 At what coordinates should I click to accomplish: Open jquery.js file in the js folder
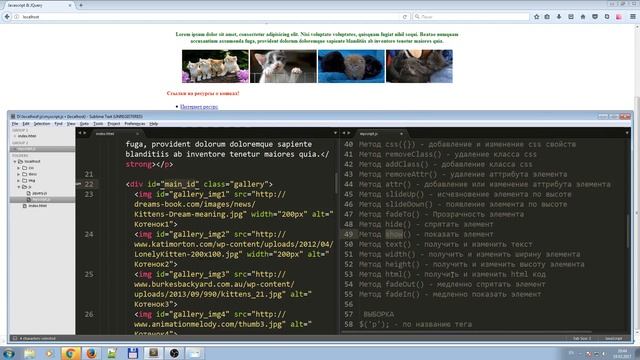tap(40, 193)
